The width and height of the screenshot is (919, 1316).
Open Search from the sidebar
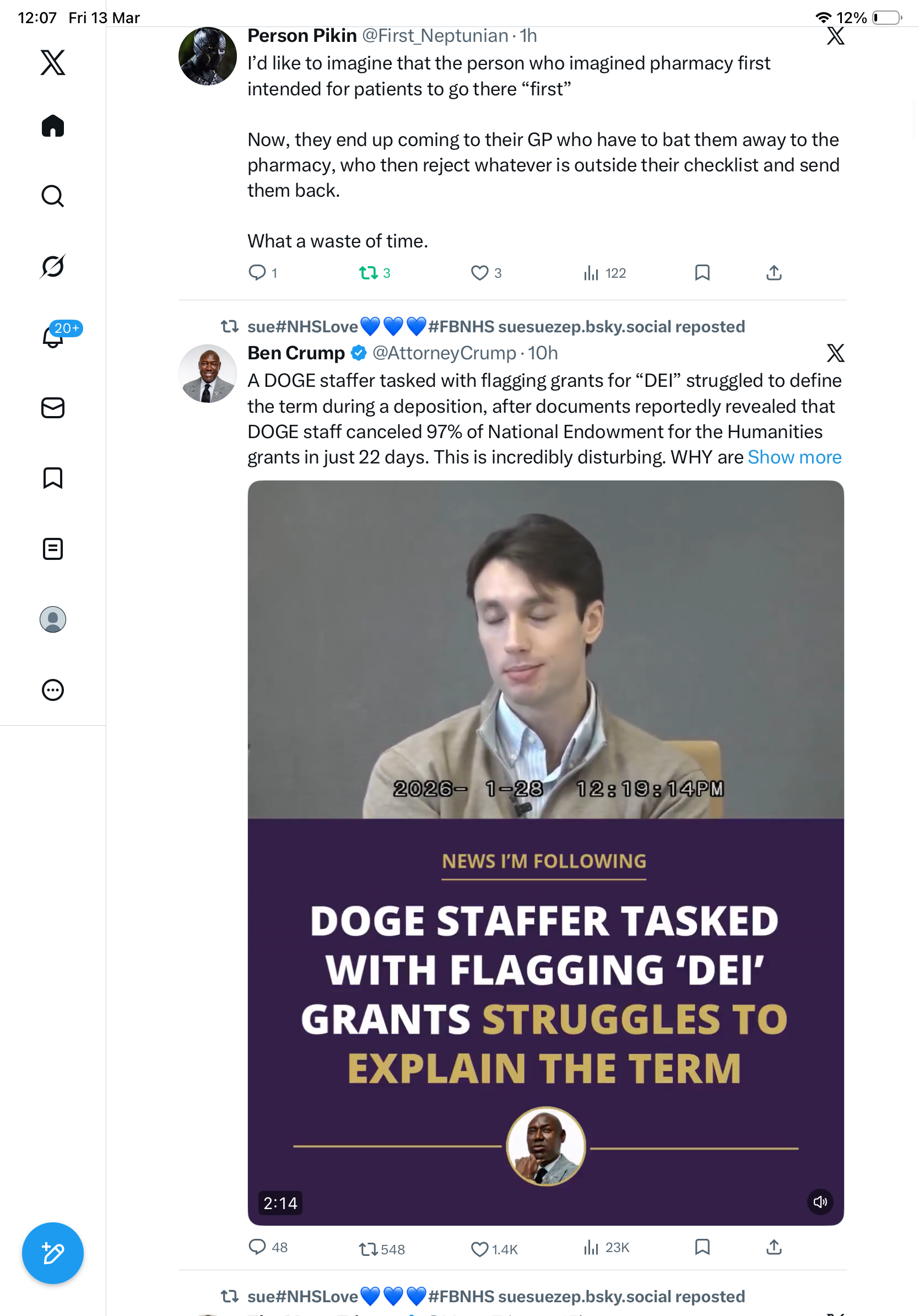53,196
